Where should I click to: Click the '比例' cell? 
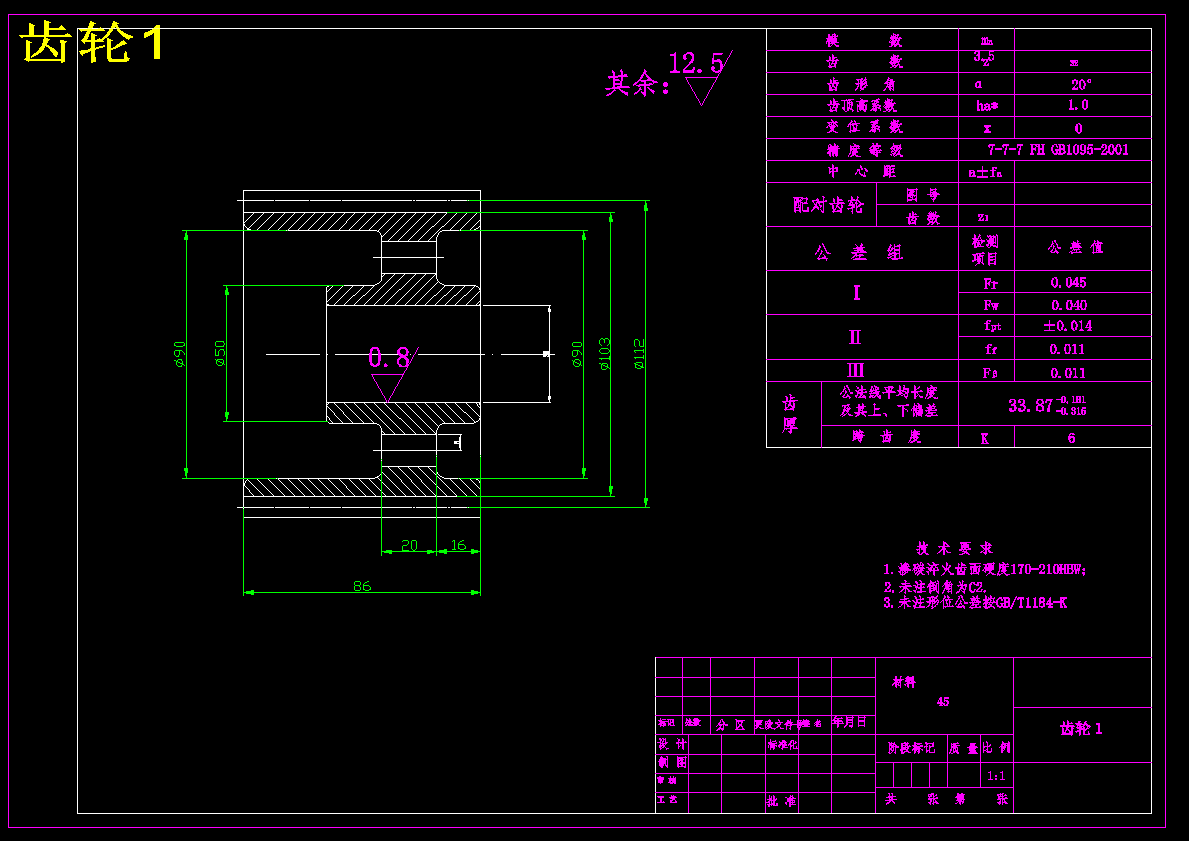point(996,748)
